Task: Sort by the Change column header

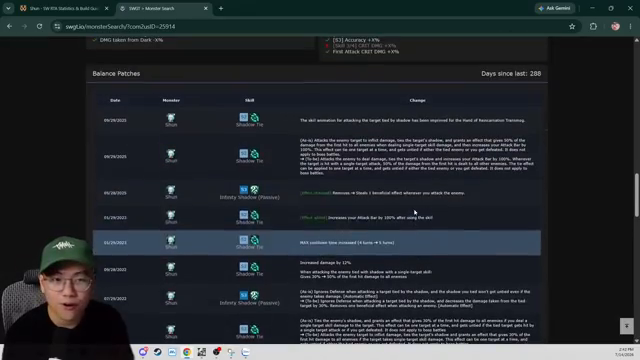Action: 417,100
